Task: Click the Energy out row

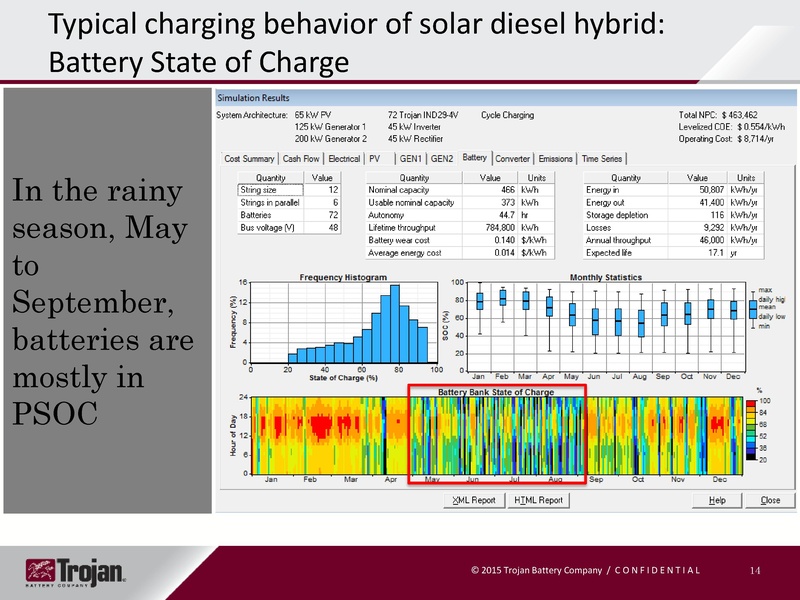Action: tap(673, 203)
